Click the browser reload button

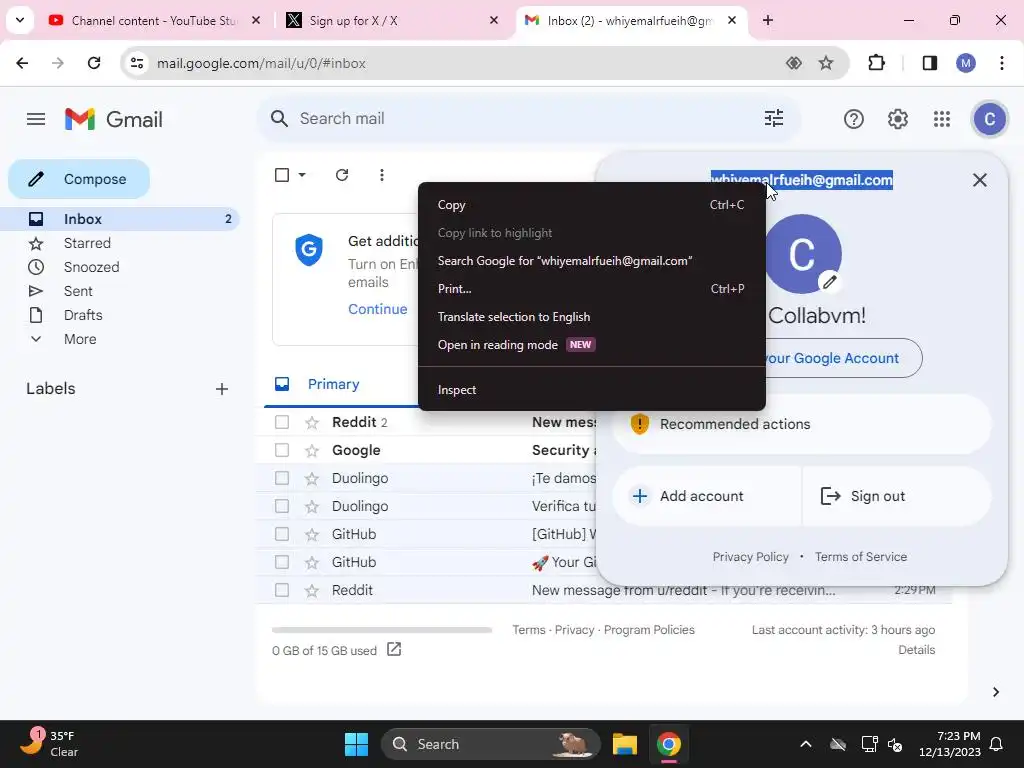coord(94,63)
